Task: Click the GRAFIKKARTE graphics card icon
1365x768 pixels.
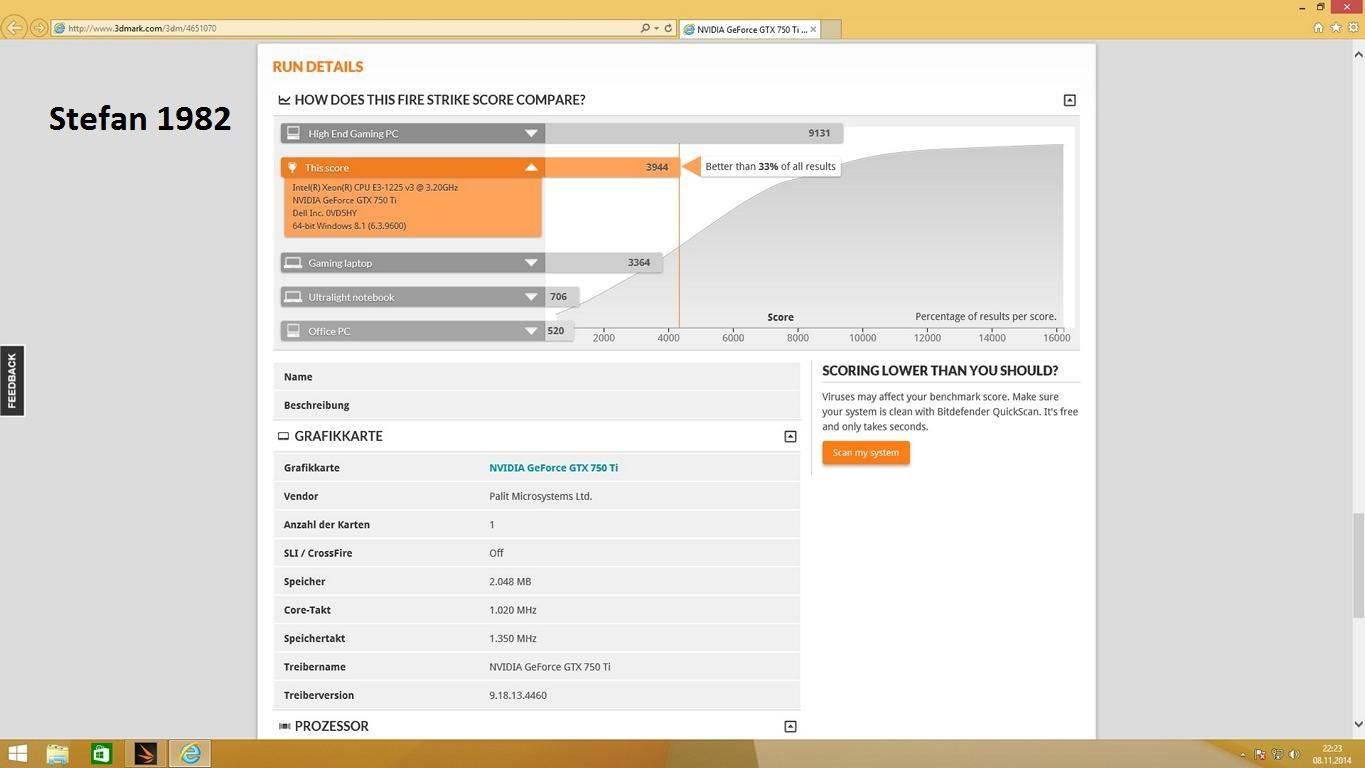Action: 283,436
